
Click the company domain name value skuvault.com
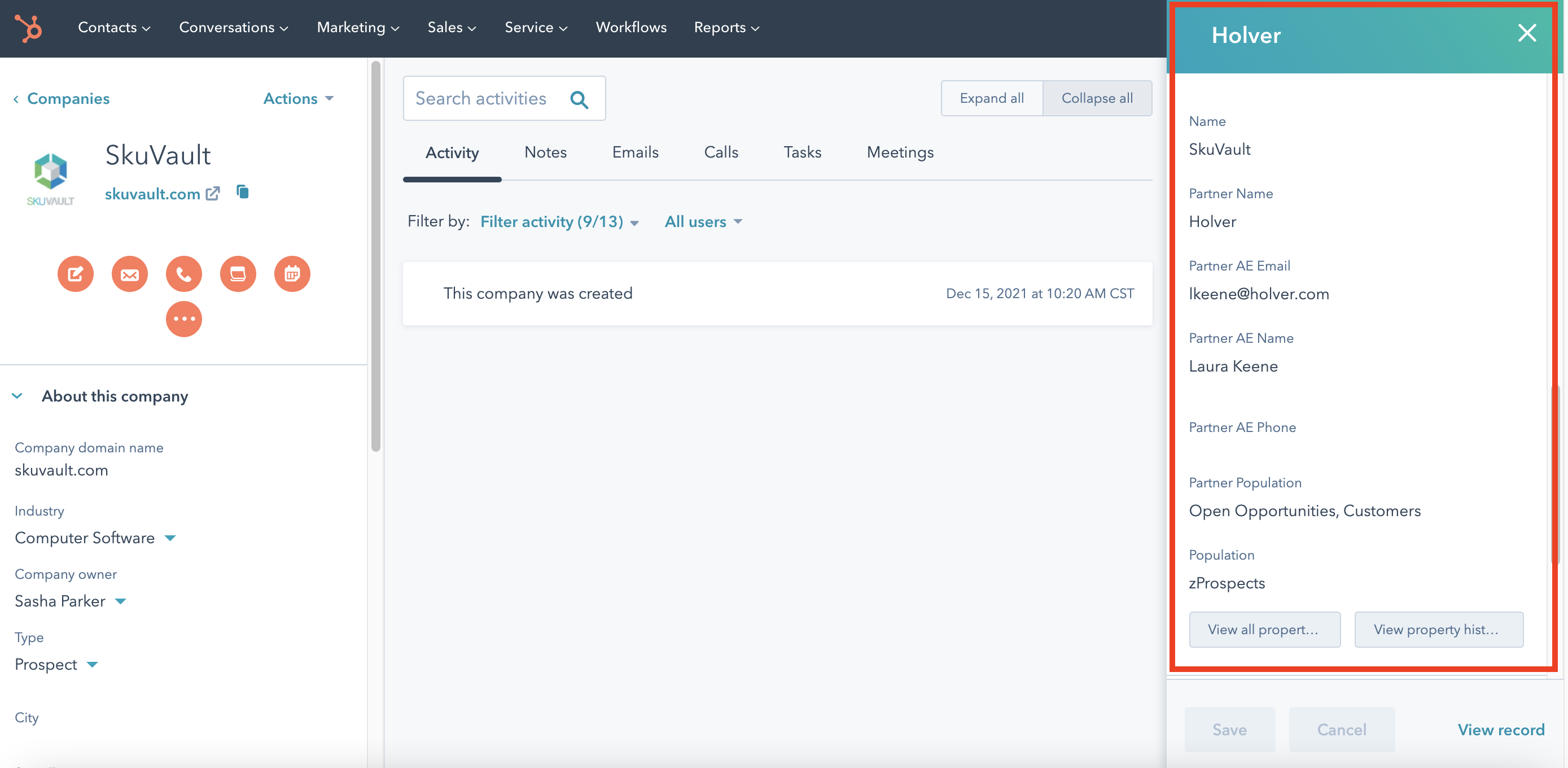[62, 470]
